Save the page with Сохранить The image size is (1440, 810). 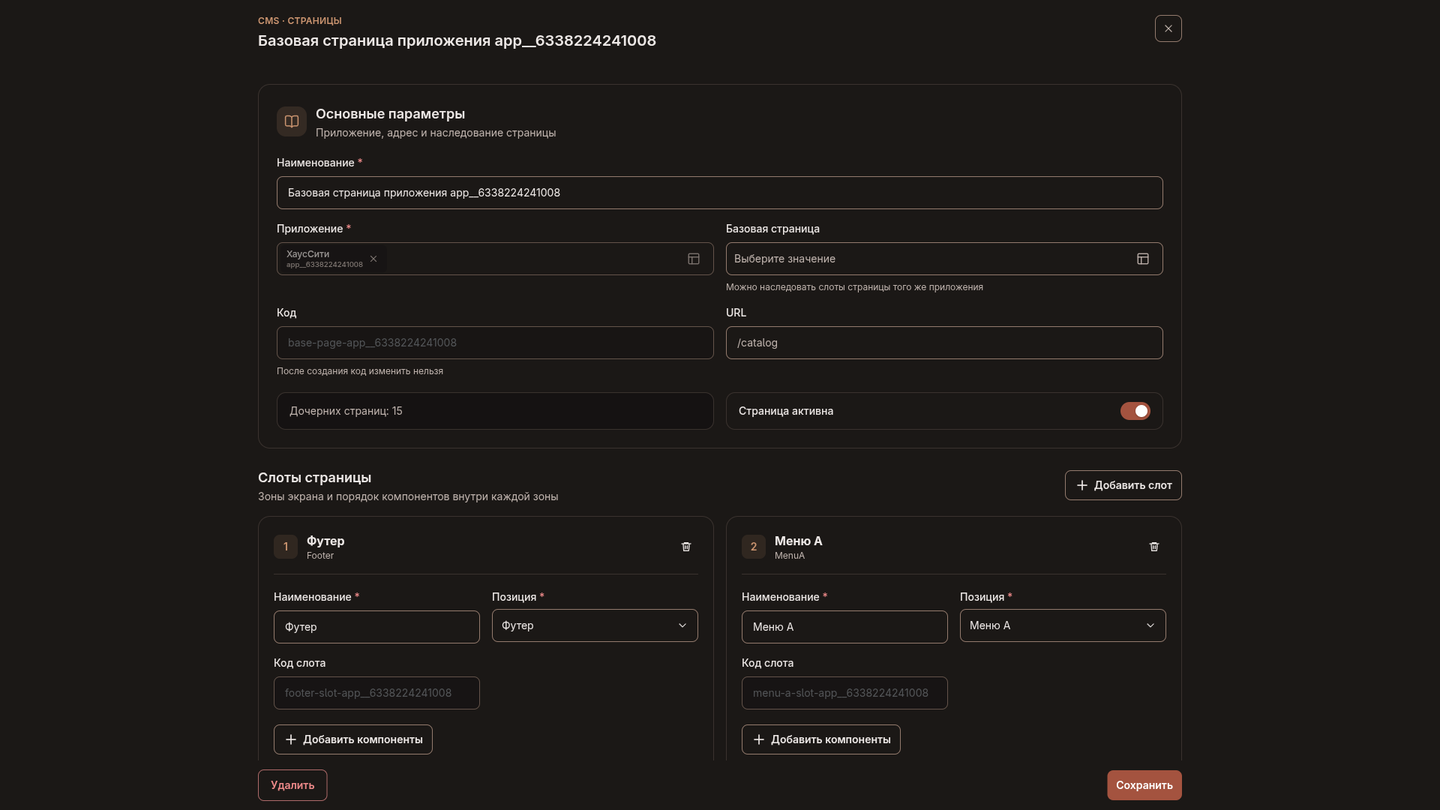[1144, 785]
